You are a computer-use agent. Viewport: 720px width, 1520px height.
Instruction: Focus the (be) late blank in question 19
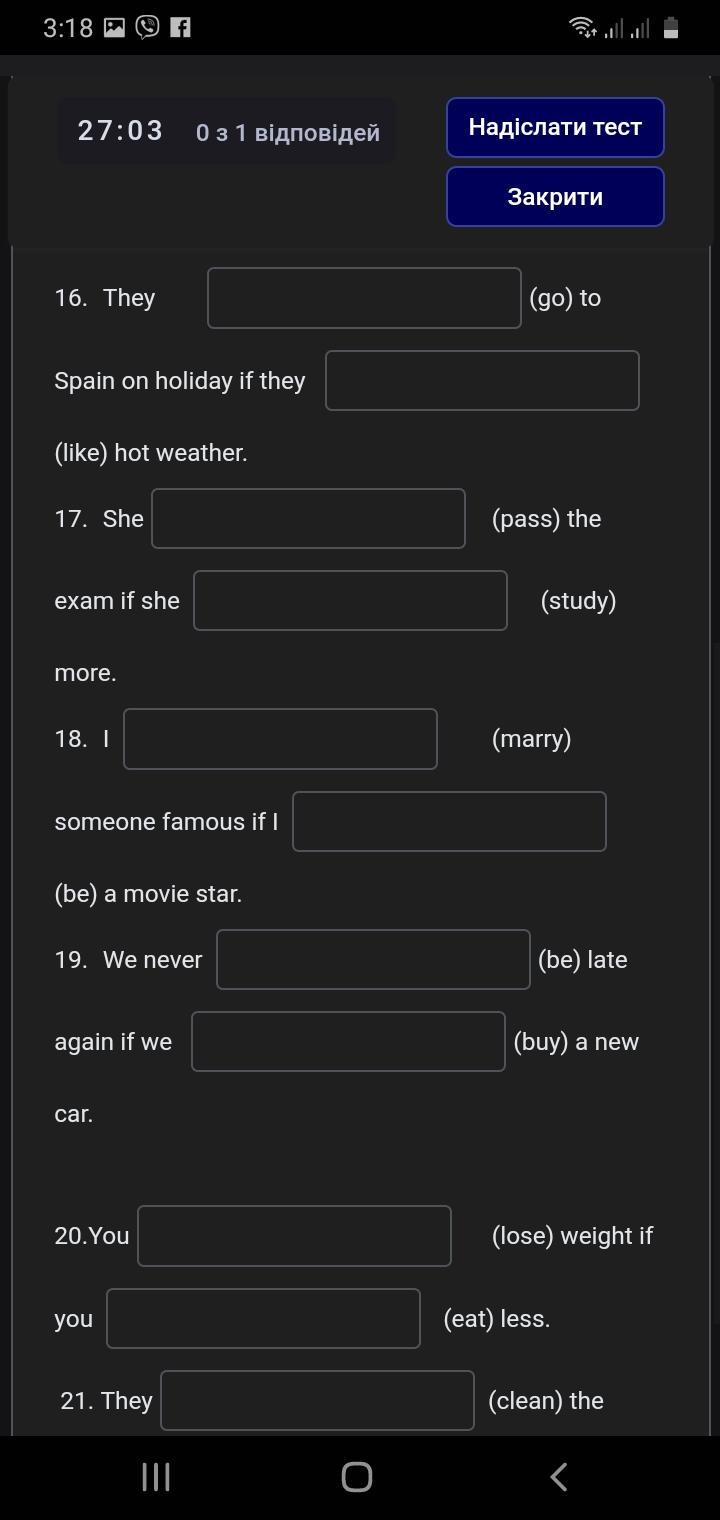coord(373,960)
